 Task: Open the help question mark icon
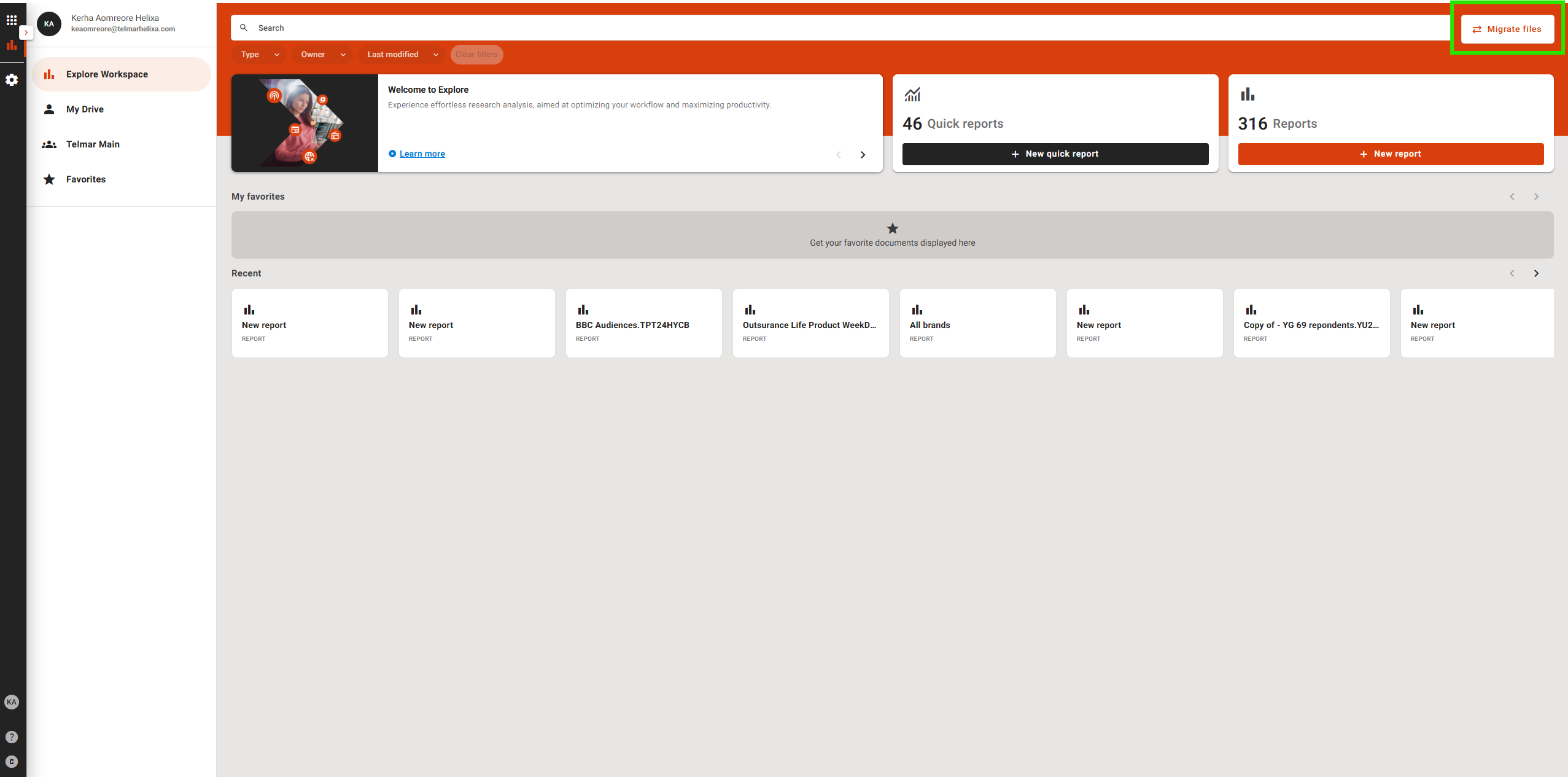pyautogui.click(x=12, y=737)
